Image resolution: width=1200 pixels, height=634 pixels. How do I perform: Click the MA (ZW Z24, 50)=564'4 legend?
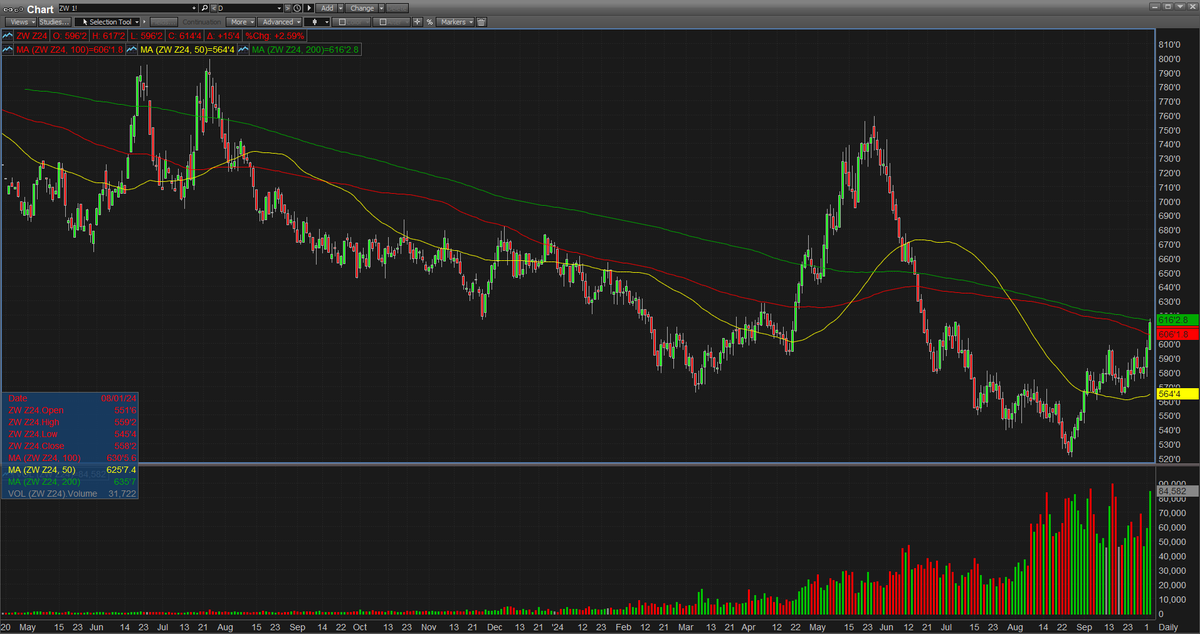pos(187,50)
